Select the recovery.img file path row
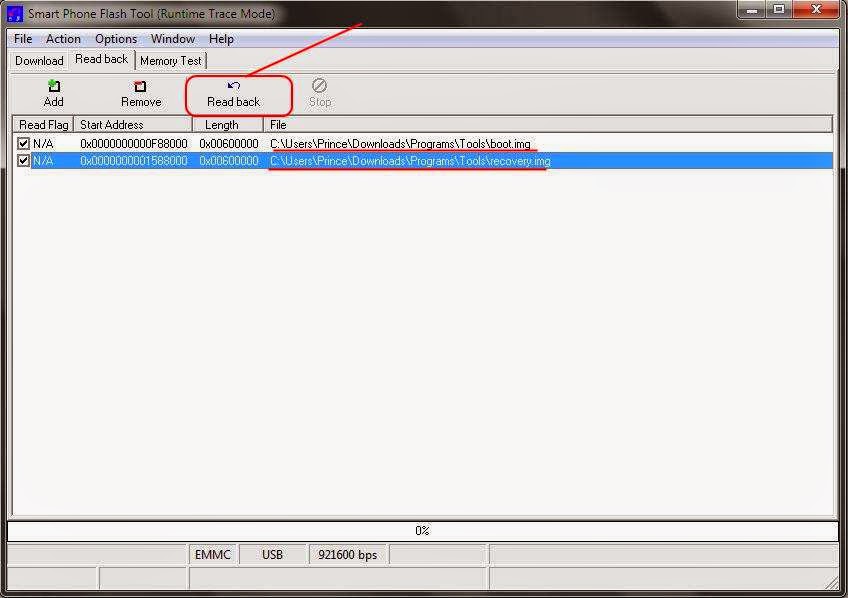The width and height of the screenshot is (848, 598). 410,161
